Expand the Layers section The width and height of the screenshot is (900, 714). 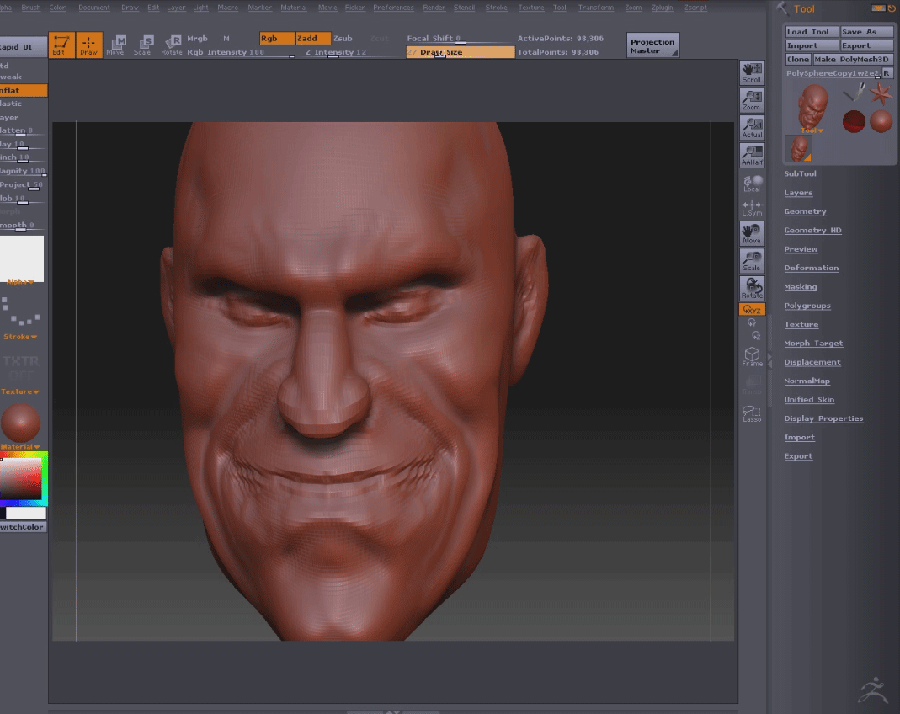pyautogui.click(x=798, y=192)
